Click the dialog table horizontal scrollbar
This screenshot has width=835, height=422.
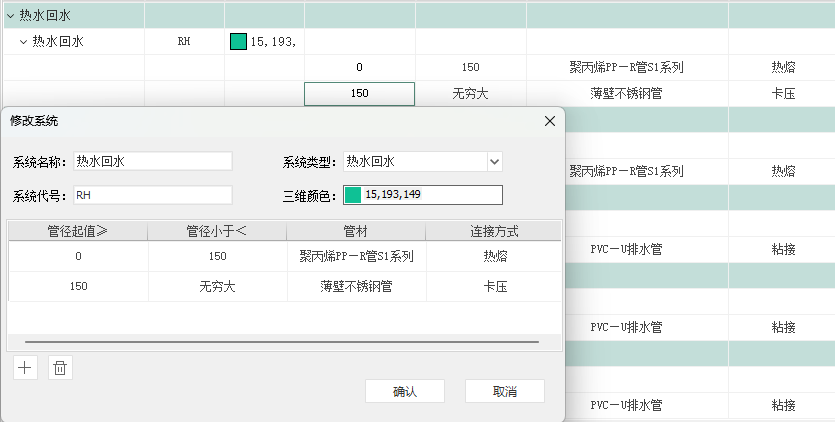pos(275,342)
